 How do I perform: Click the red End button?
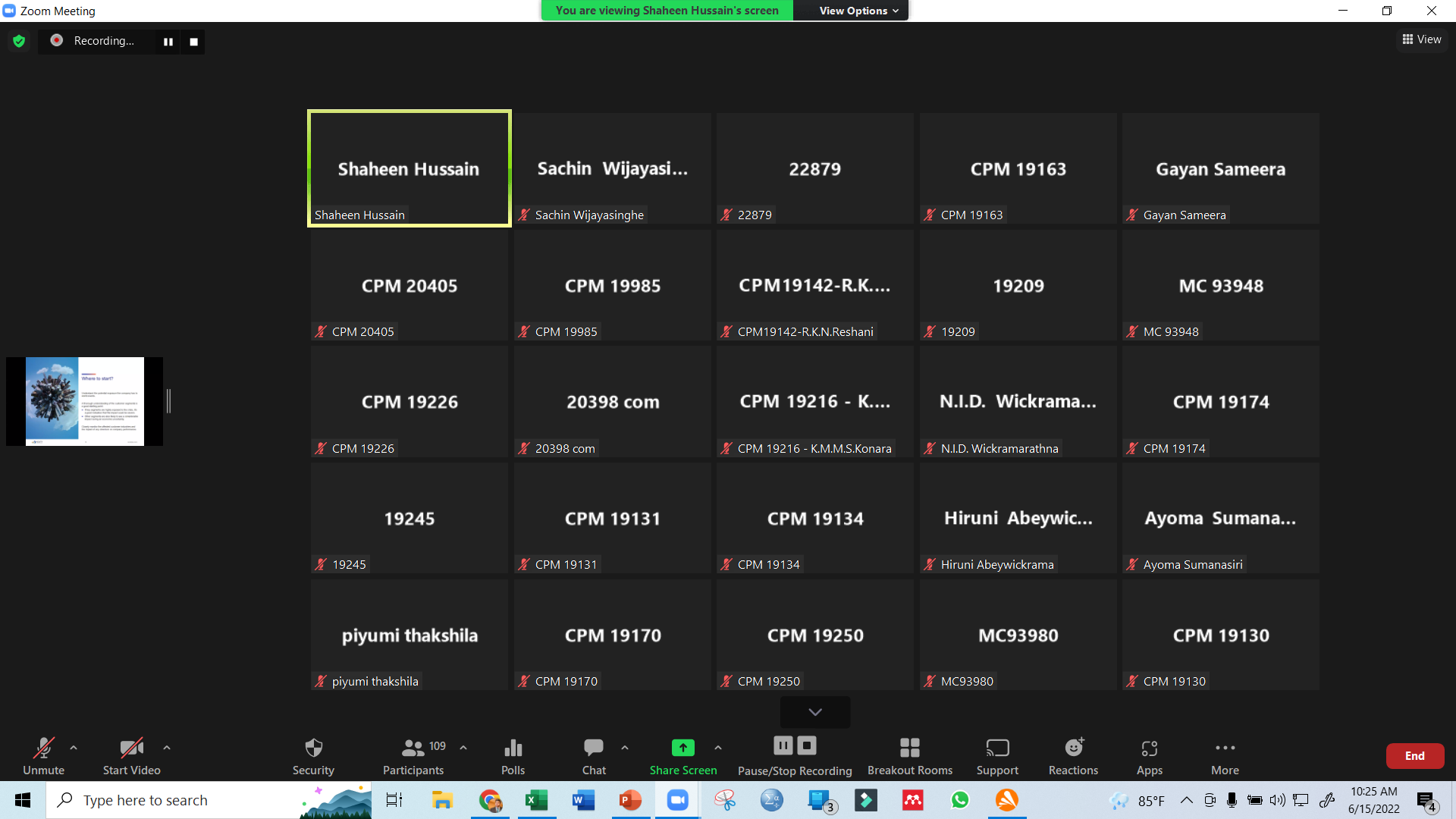coord(1414,756)
